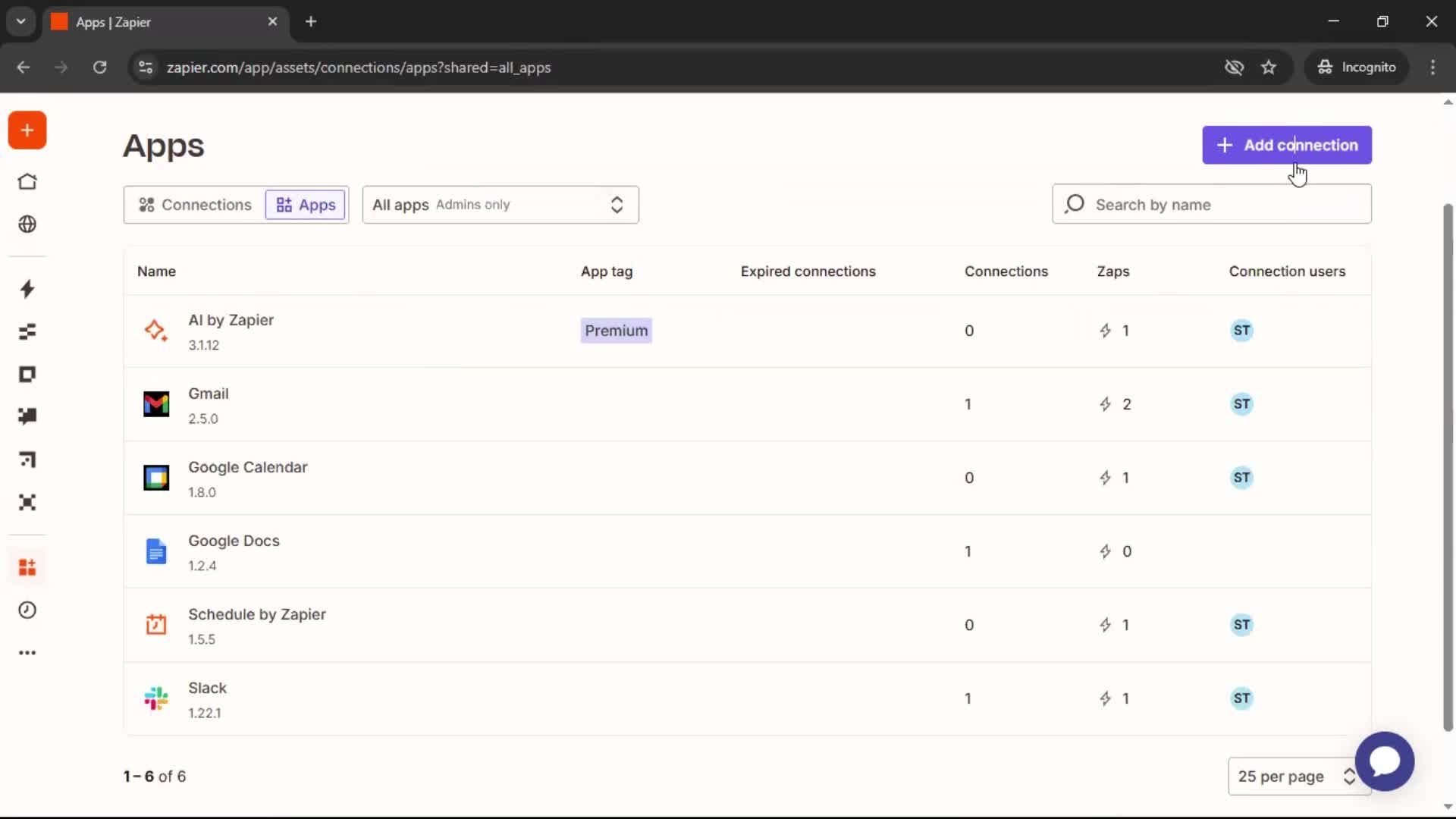Bookmark this page with the star icon
1456x819 pixels.
point(1269,67)
